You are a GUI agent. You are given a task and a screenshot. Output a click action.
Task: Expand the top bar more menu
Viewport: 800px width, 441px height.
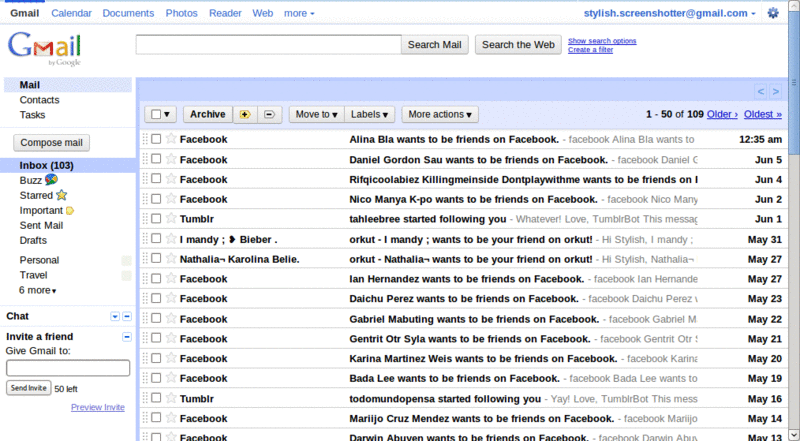click(299, 13)
